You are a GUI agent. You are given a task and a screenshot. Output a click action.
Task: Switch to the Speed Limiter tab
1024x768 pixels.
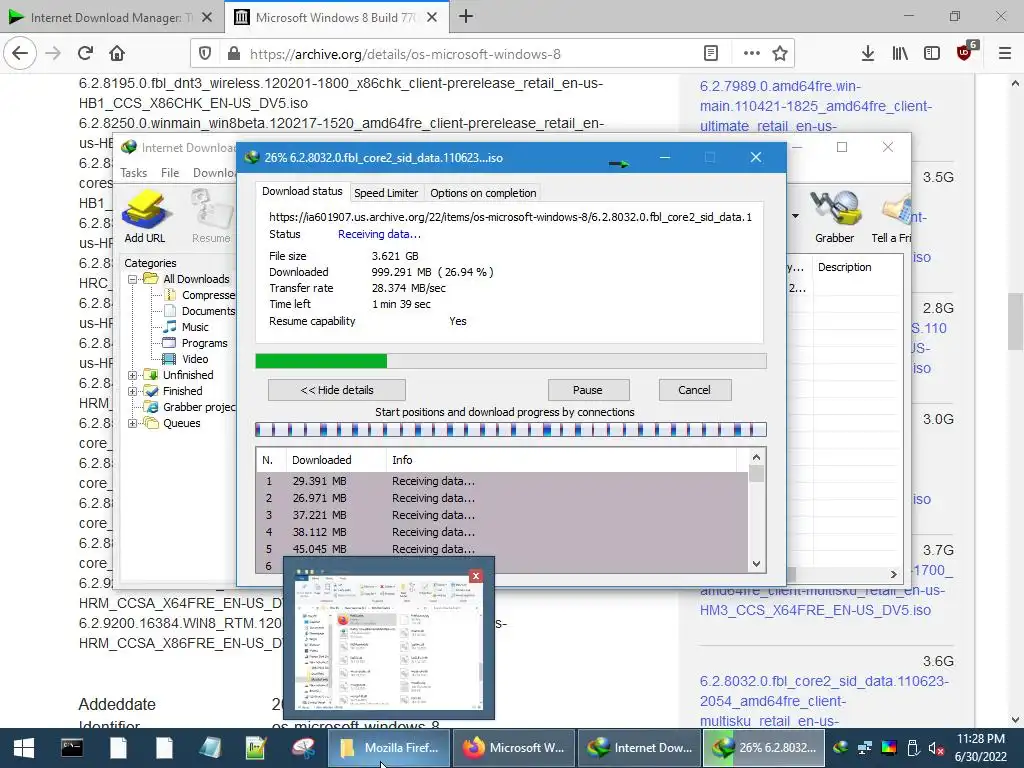386,193
